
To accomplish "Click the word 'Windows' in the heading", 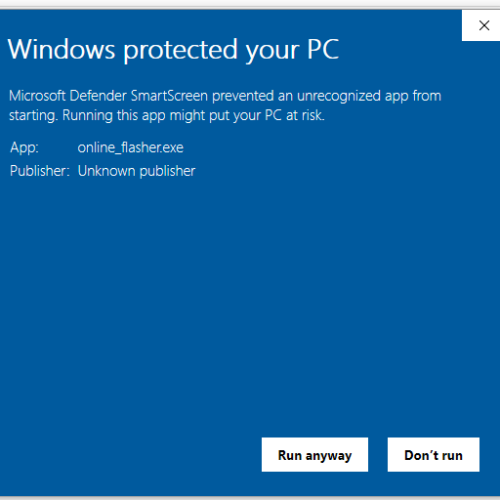I will point(61,49).
